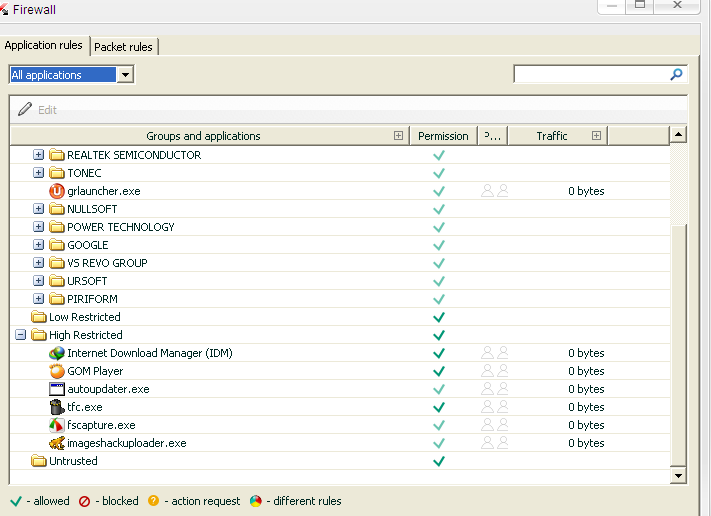Click the different rules legend icon

(256, 501)
